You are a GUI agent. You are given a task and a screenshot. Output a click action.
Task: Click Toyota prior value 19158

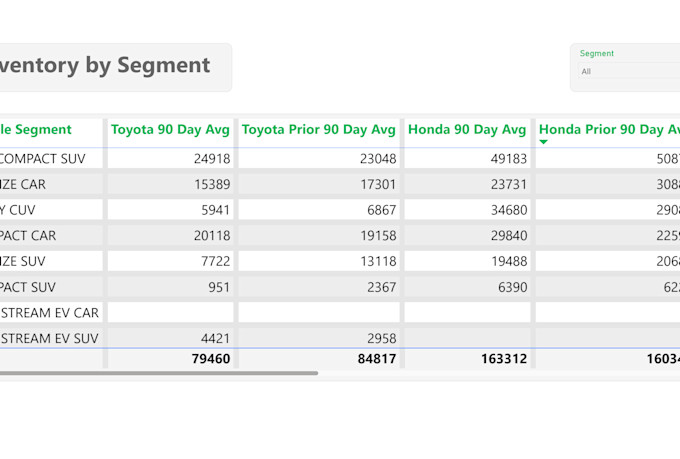point(378,236)
